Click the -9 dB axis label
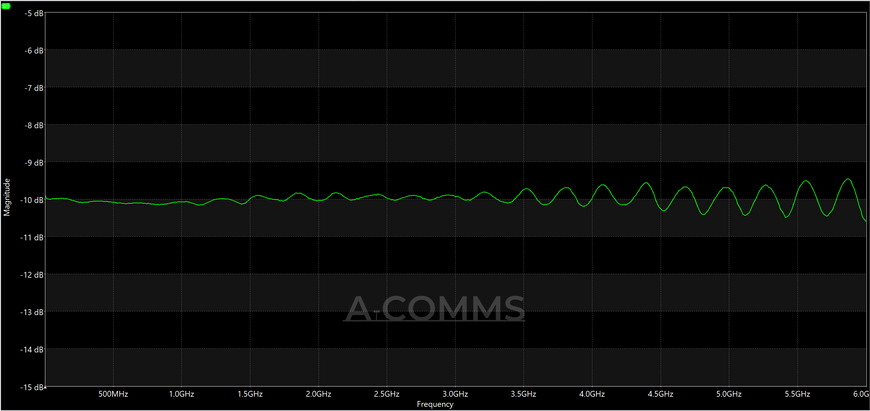870x411 pixels. coord(33,163)
